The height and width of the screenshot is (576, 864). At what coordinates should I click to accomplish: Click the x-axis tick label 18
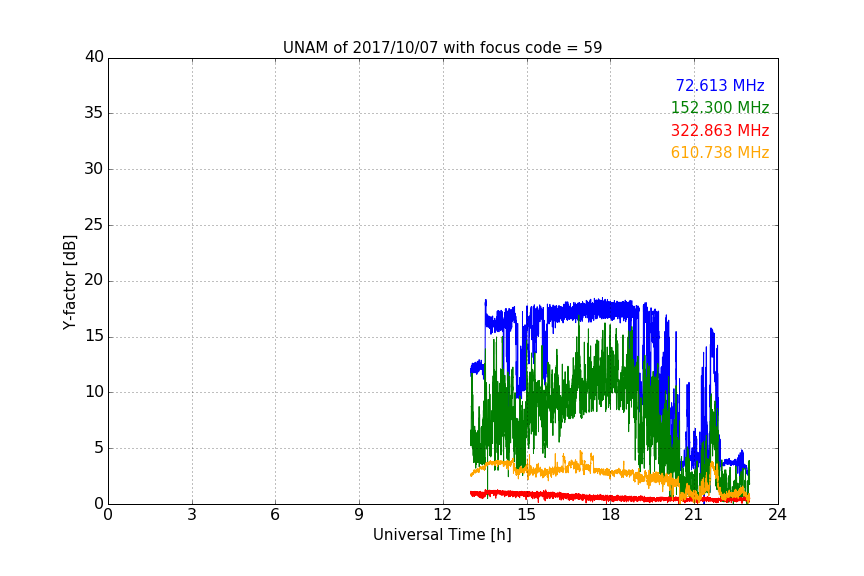click(611, 515)
